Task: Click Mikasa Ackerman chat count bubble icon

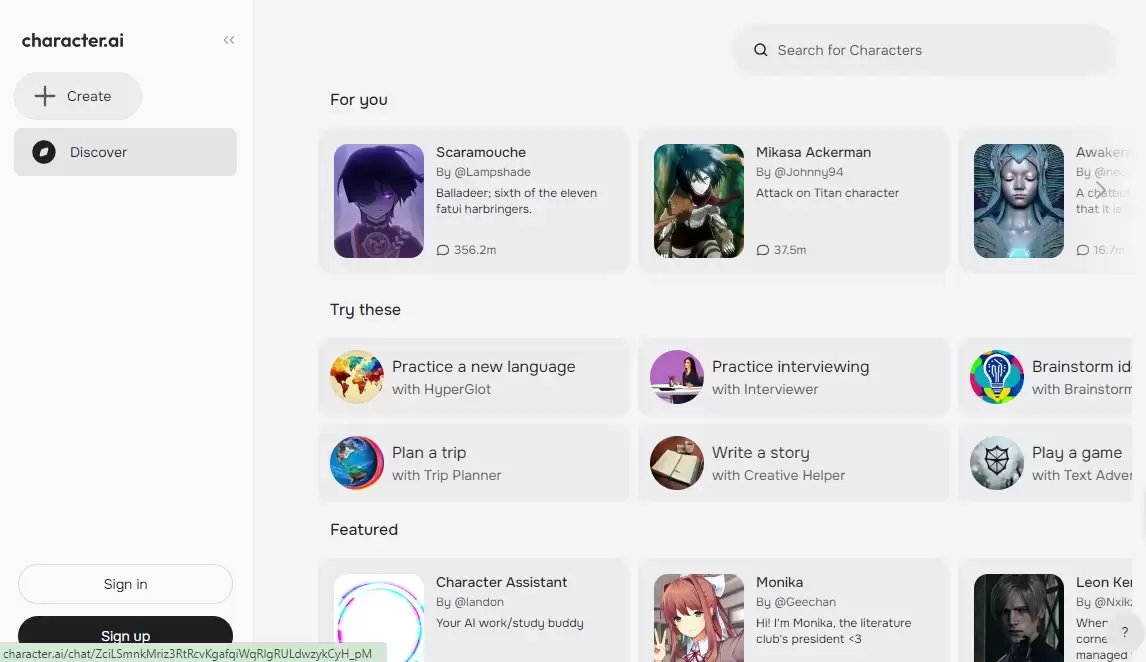Action: (763, 250)
